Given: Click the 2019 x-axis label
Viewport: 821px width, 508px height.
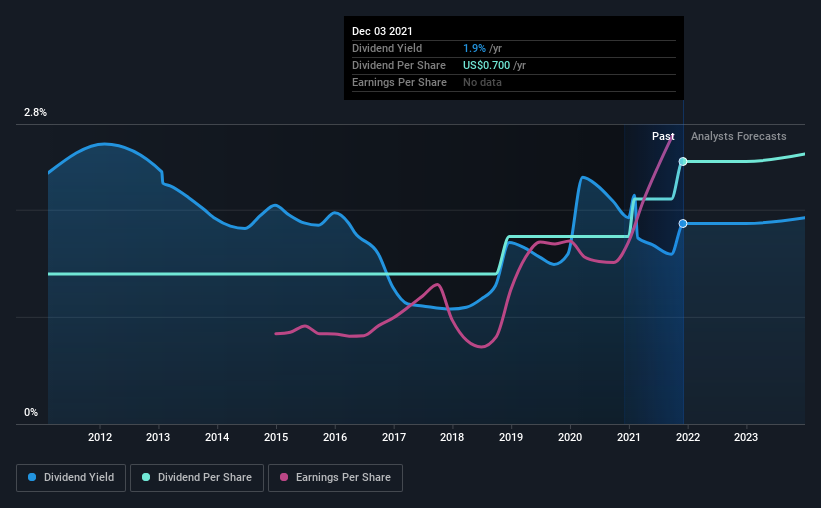Looking at the screenshot, I should click(x=511, y=437).
